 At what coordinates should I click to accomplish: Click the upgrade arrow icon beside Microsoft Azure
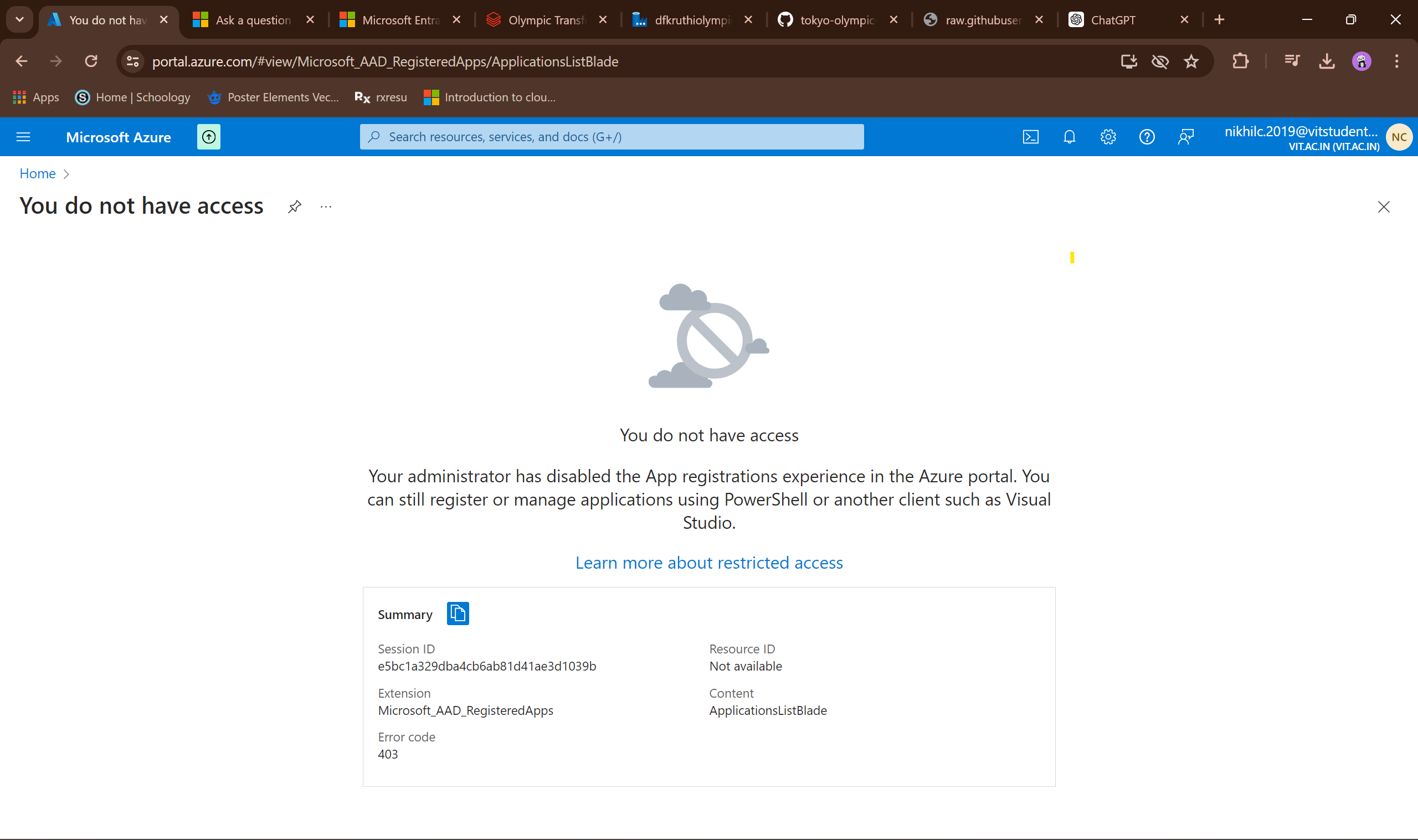click(209, 137)
